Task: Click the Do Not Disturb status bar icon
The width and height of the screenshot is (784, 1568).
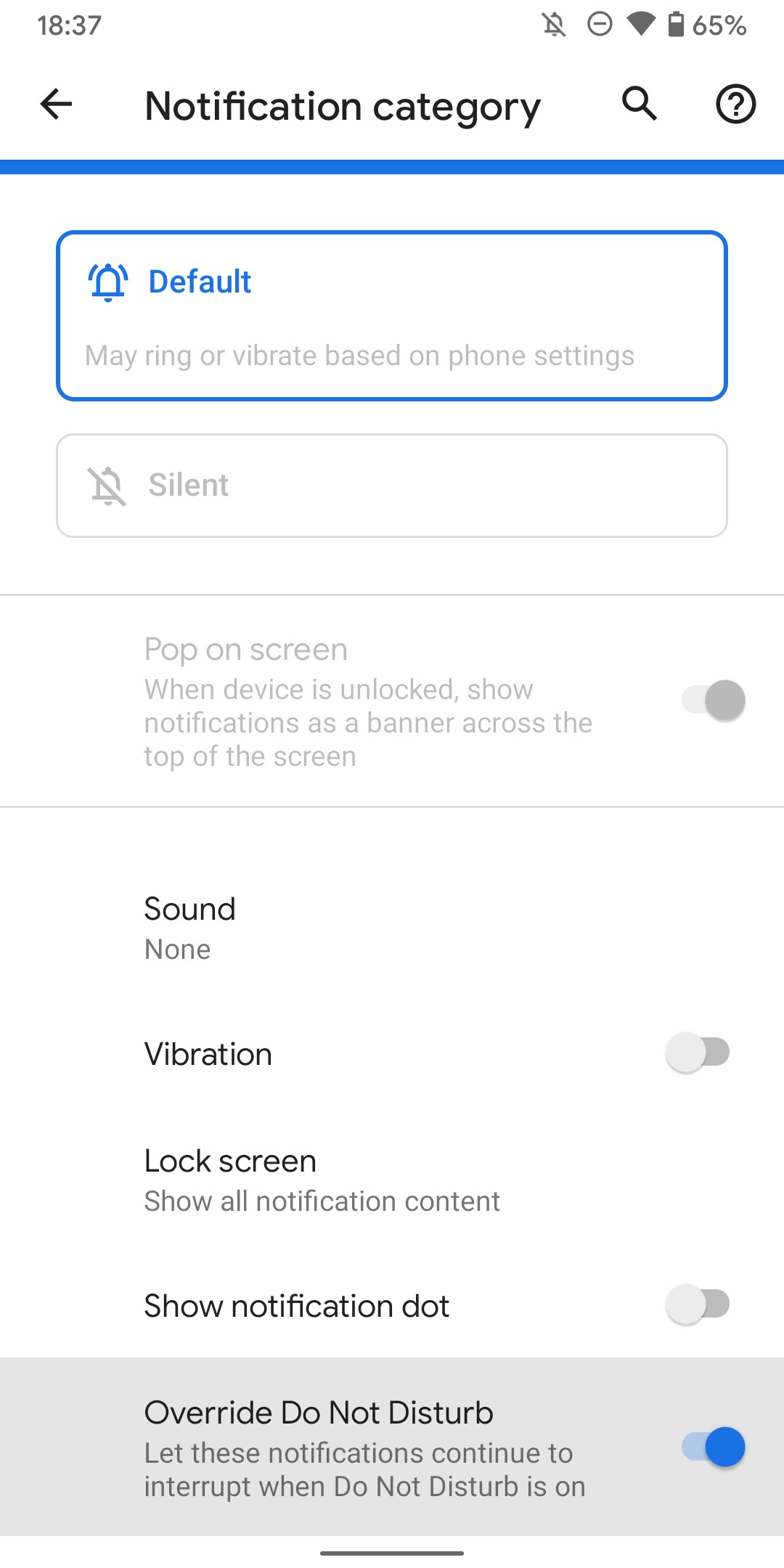Action: [600, 24]
